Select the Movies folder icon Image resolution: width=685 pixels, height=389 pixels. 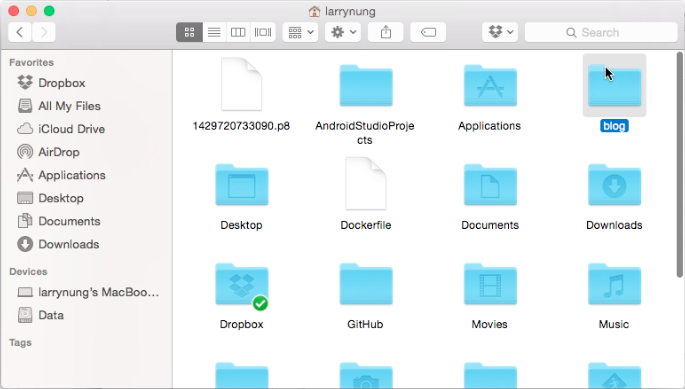[490, 284]
